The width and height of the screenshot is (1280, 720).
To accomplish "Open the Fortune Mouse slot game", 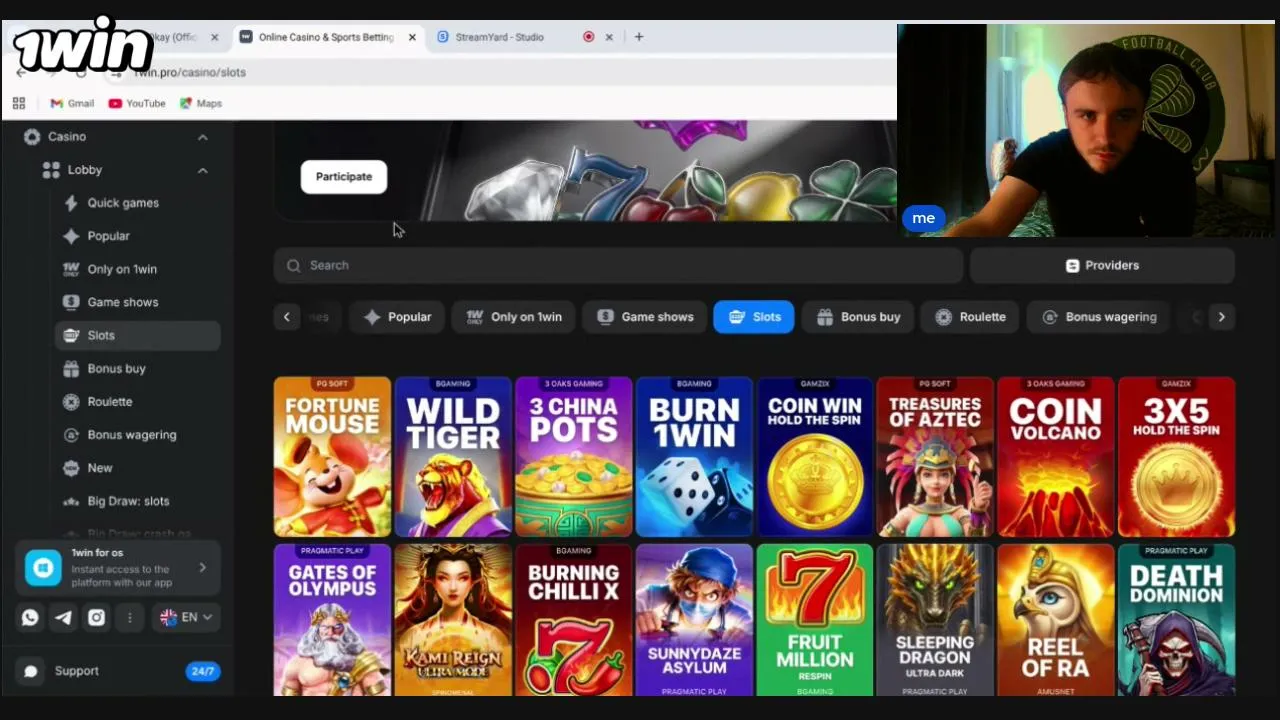I will coord(332,457).
